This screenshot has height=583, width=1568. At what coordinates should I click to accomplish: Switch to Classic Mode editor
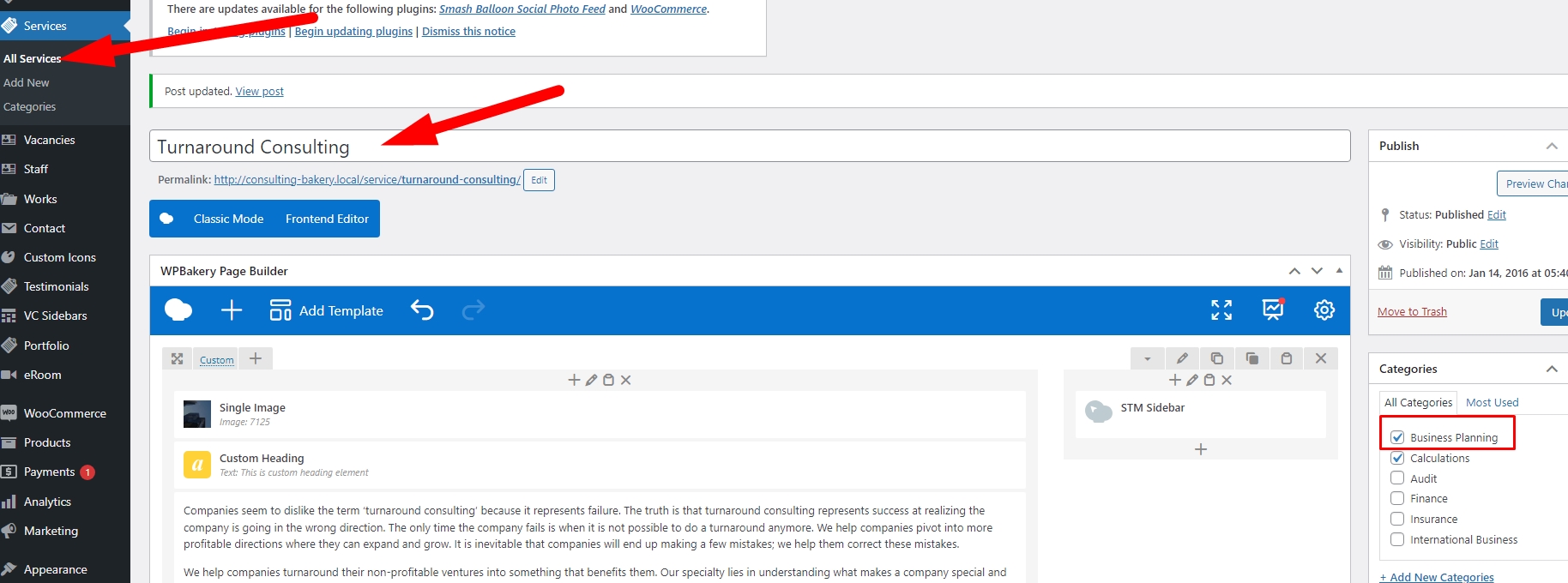coord(229,219)
